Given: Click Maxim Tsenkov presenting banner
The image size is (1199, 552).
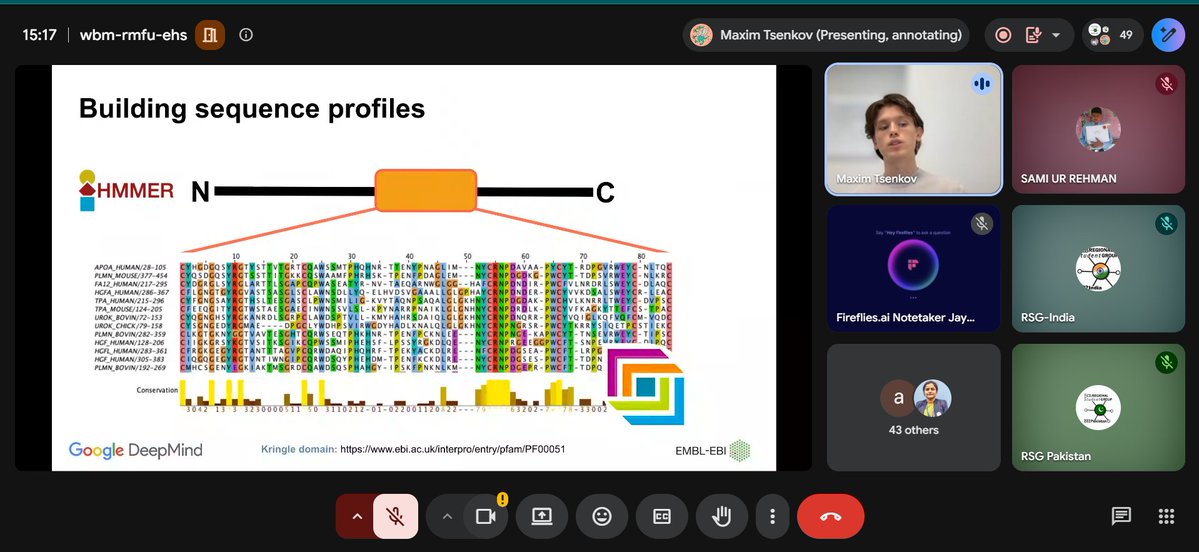Looking at the screenshot, I should 826,35.
